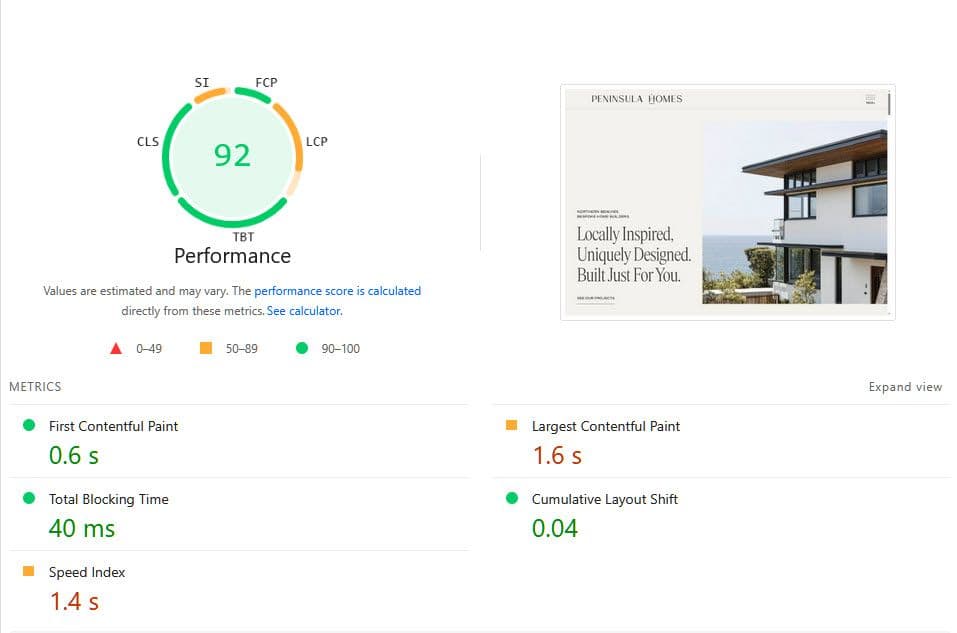Click the 92 performance score

click(x=232, y=155)
